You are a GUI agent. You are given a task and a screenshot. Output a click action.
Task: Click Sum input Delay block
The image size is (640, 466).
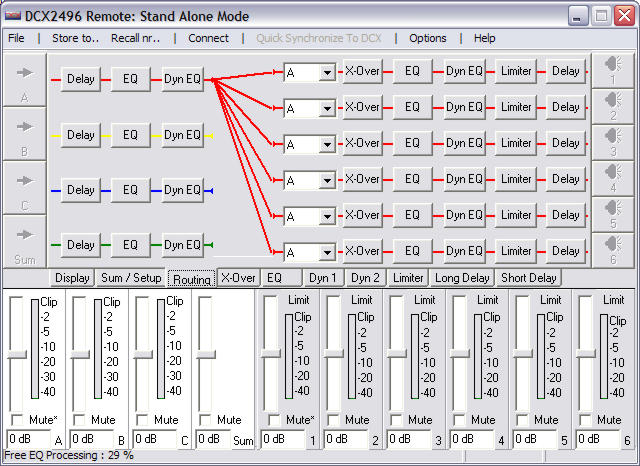(x=80, y=245)
